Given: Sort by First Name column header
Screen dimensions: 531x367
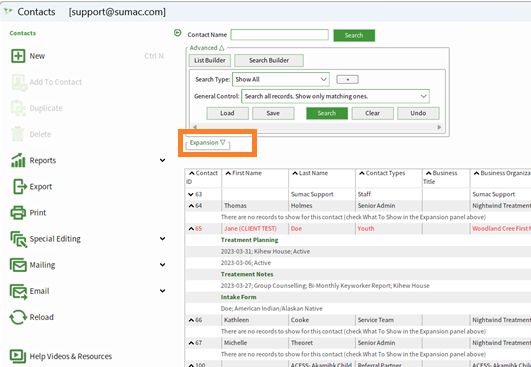Looking at the screenshot, I should tap(255, 177).
